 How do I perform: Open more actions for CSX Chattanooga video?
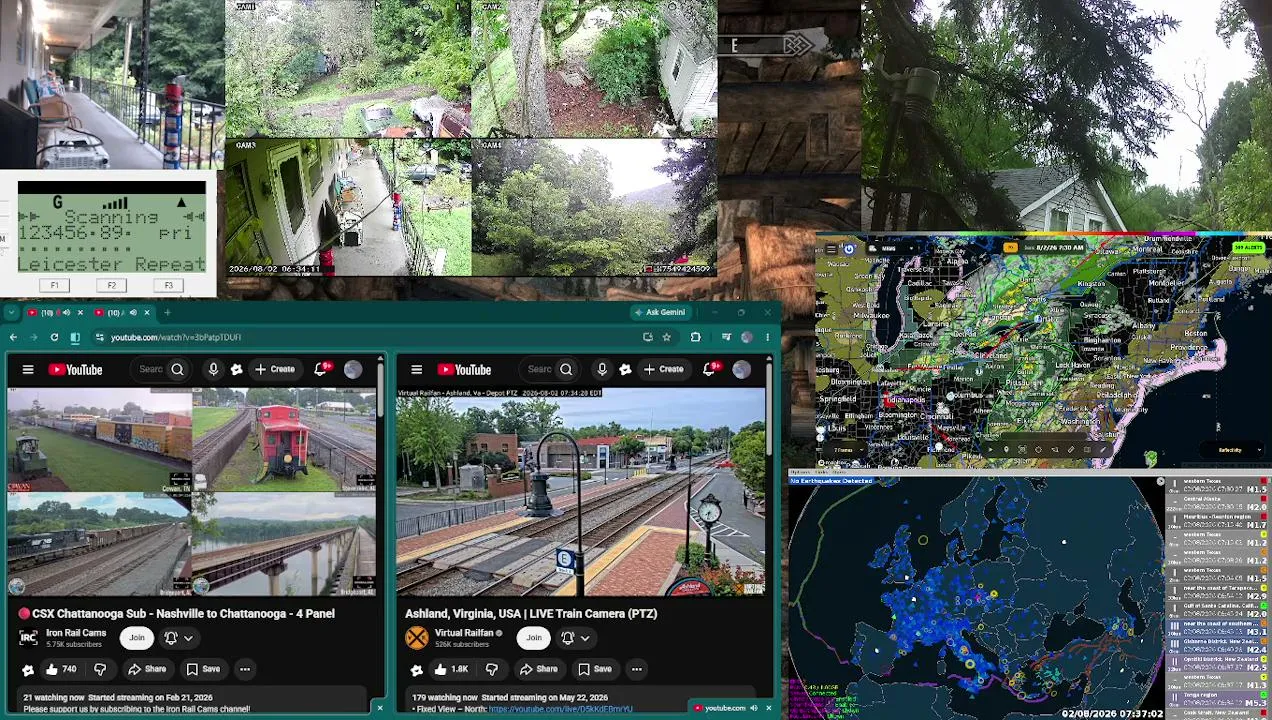(244, 669)
